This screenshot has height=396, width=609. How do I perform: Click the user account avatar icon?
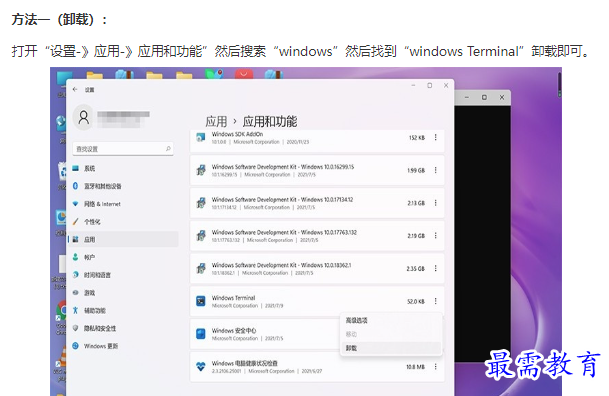point(84,117)
